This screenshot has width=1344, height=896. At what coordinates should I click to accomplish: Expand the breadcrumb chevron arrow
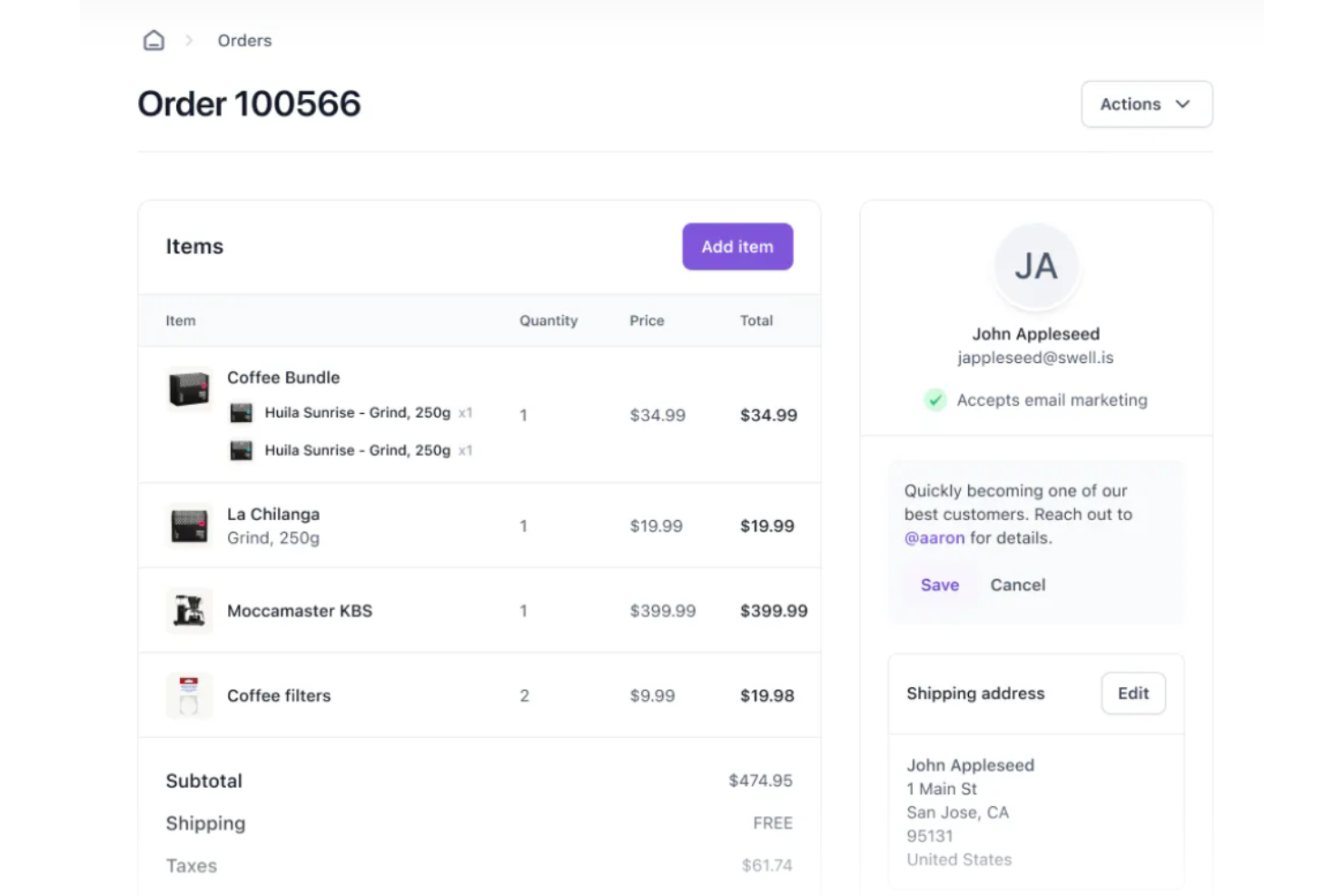188,40
